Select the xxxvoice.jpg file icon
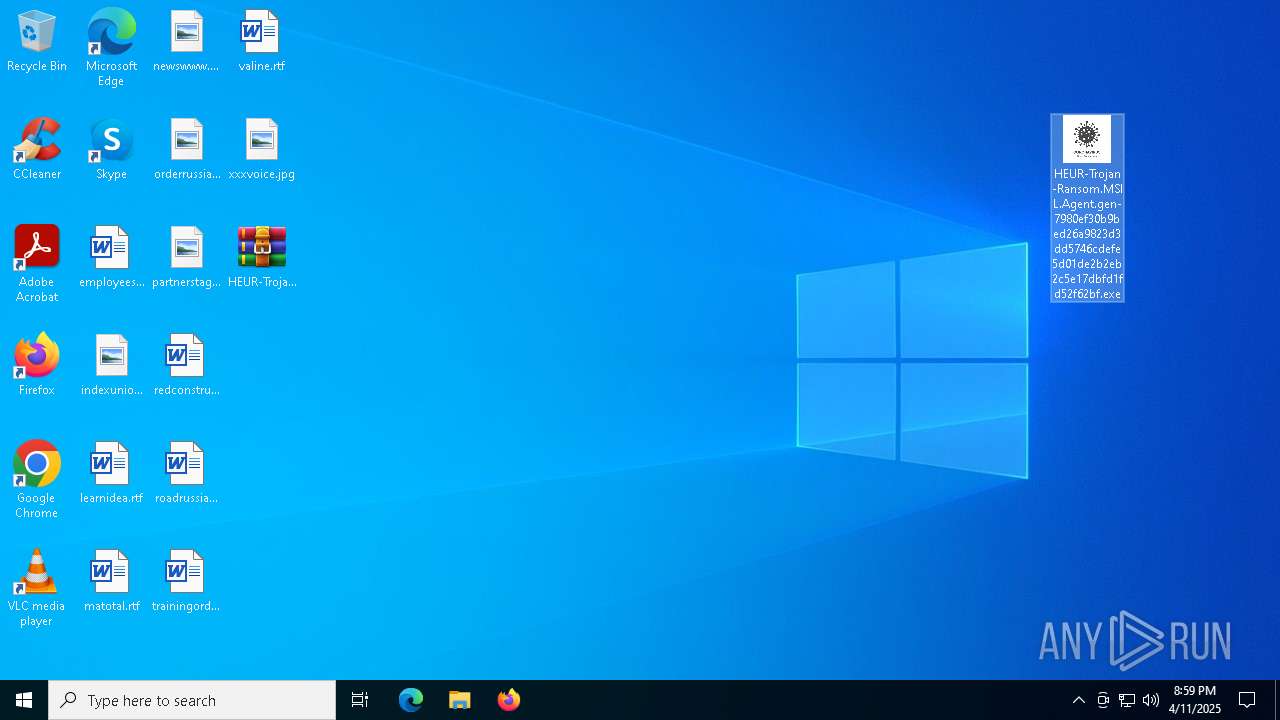This screenshot has width=1280, height=720. (x=261, y=150)
